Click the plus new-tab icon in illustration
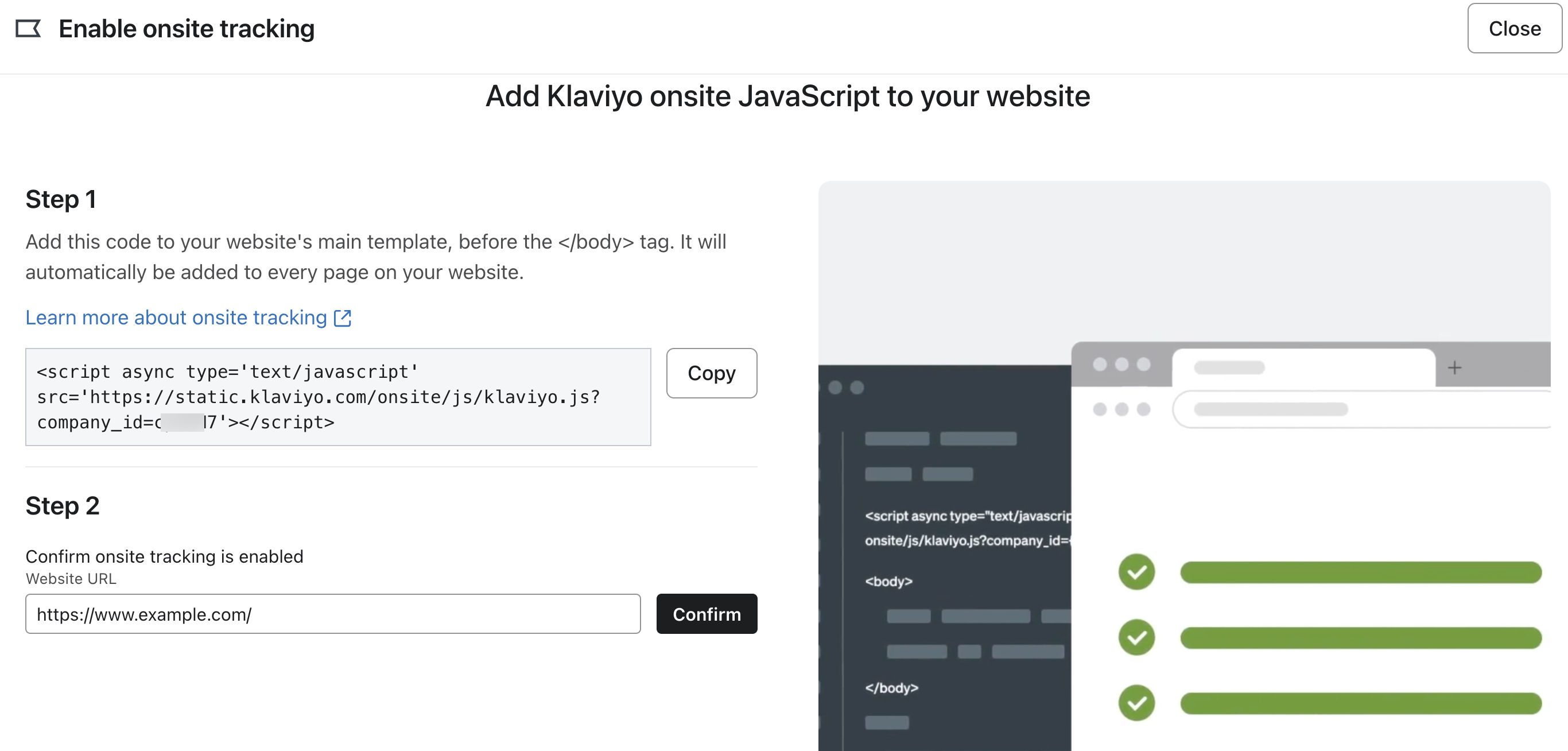1568x751 pixels. click(1454, 368)
